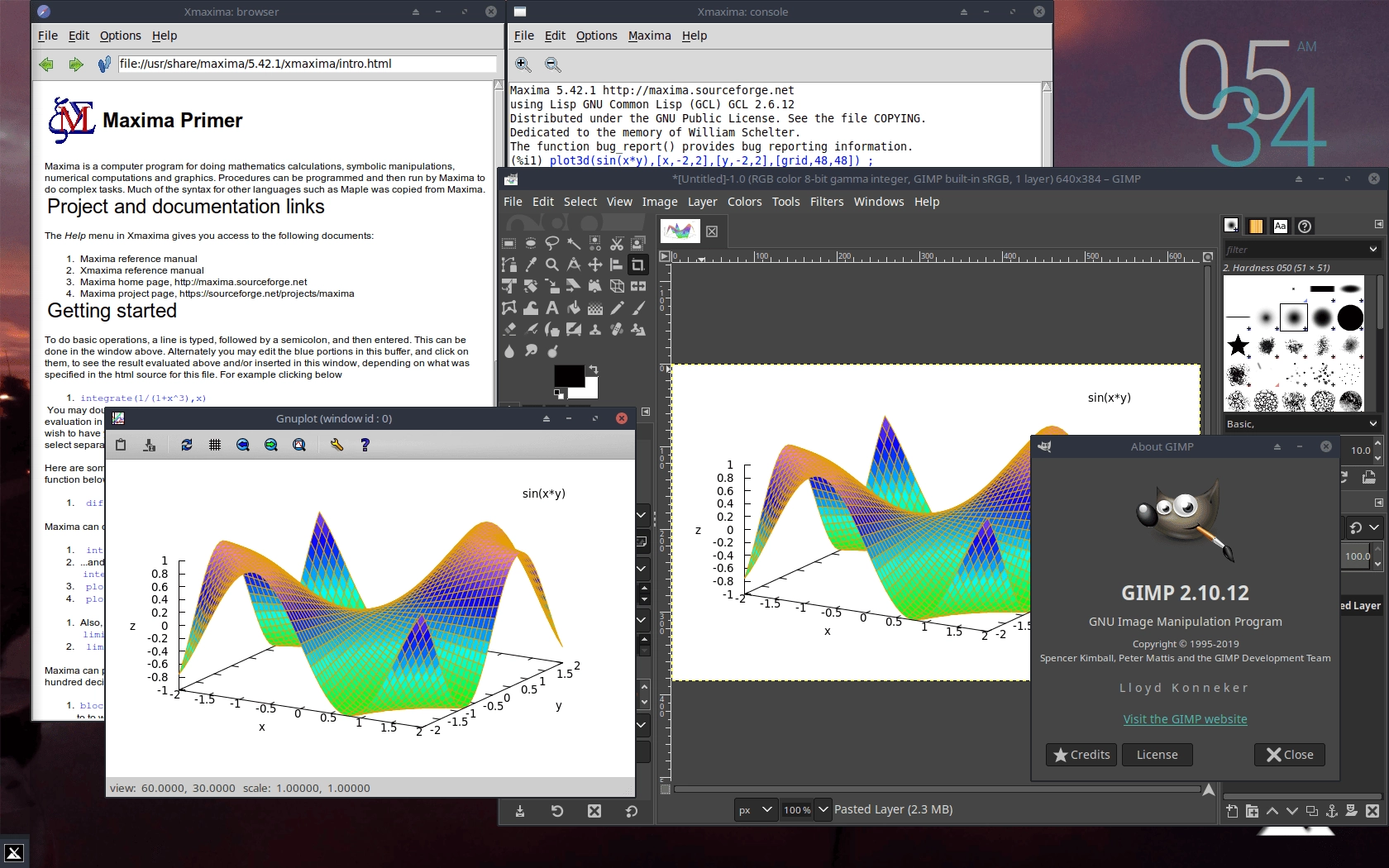Select the Heal bandage tool

click(x=617, y=329)
